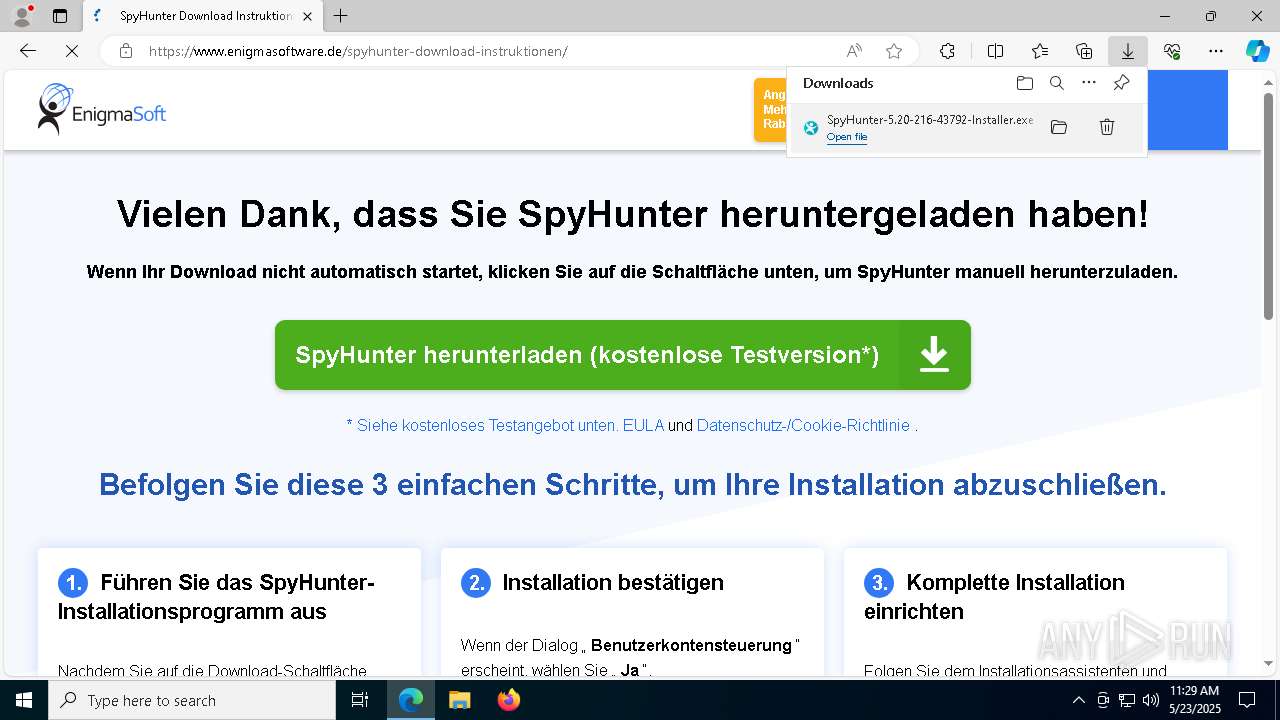Click the scrollbar down arrow
The image size is (1280, 720).
pyautogui.click(x=1269, y=663)
